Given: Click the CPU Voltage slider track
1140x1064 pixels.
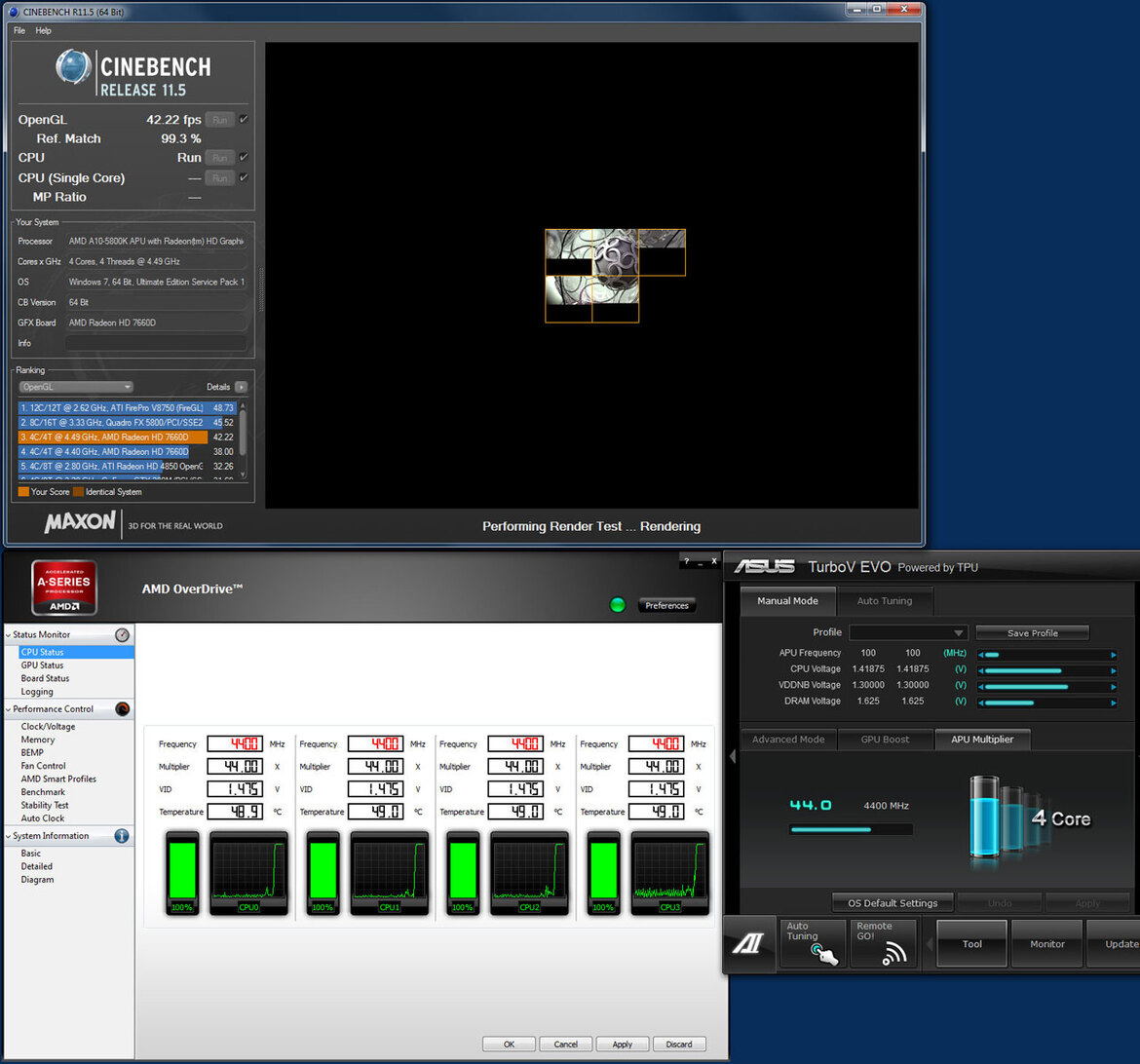Looking at the screenshot, I should 1046,670.
